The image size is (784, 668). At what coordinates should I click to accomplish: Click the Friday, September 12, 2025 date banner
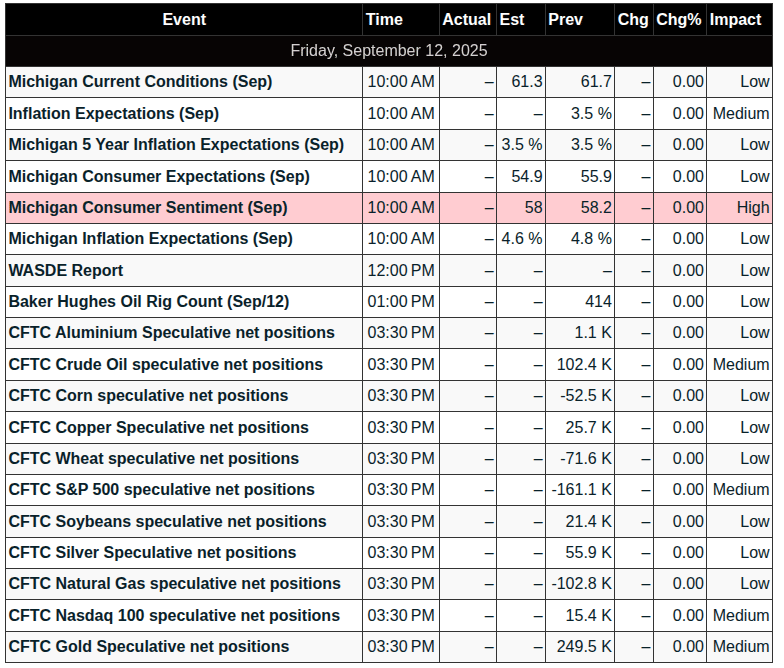pyautogui.click(x=389, y=50)
